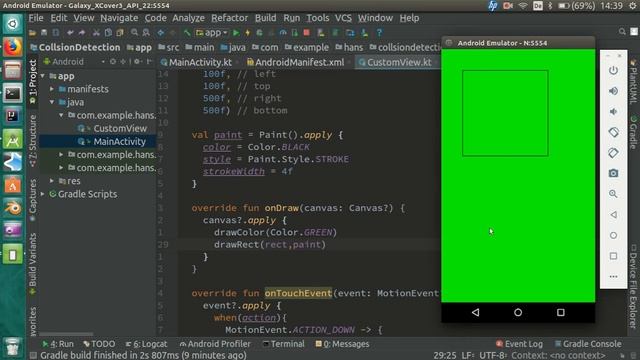Expand Gradle Scripts node
640x360 pixels.
click(42, 194)
